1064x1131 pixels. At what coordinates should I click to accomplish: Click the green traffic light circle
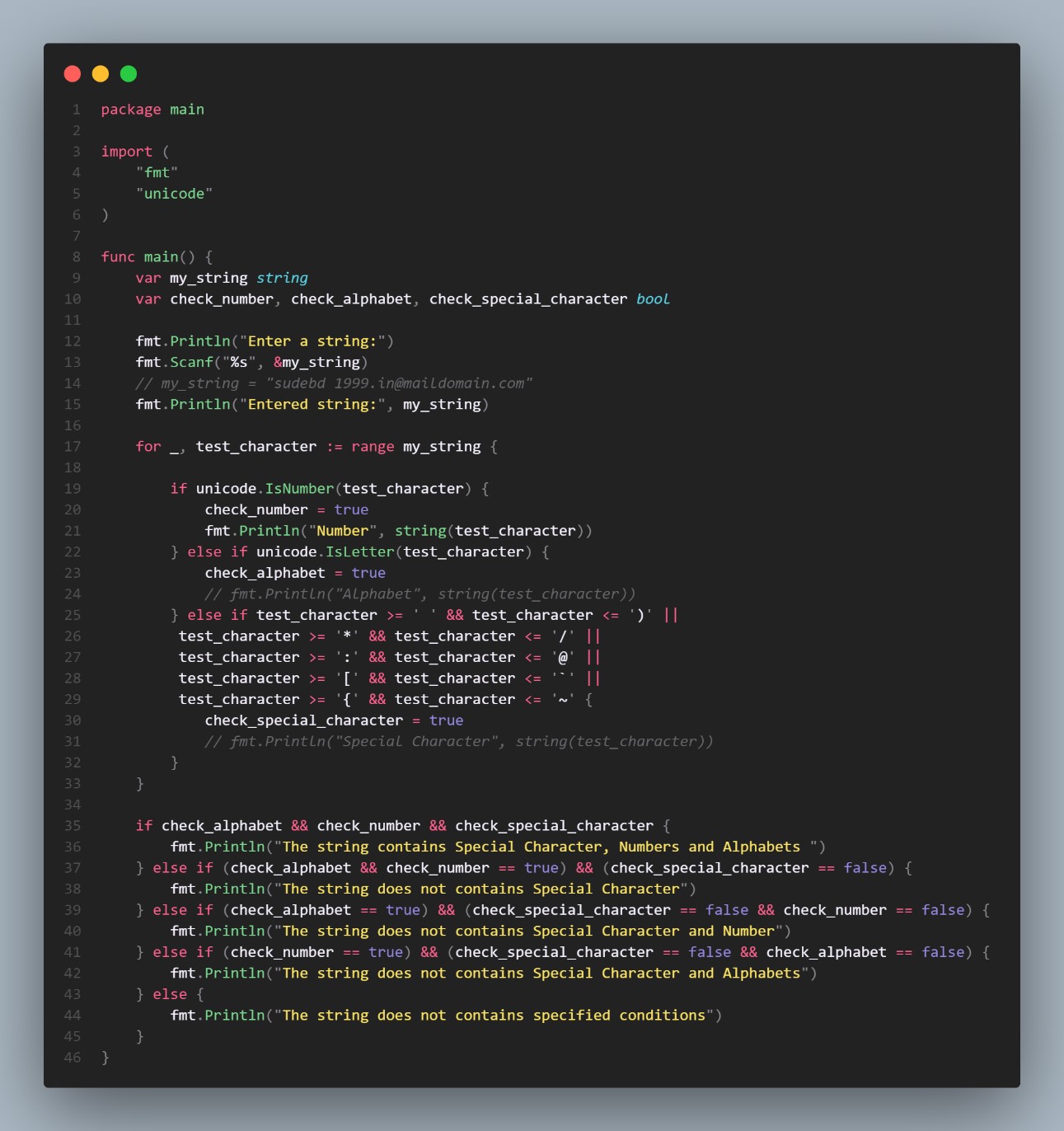[128, 73]
